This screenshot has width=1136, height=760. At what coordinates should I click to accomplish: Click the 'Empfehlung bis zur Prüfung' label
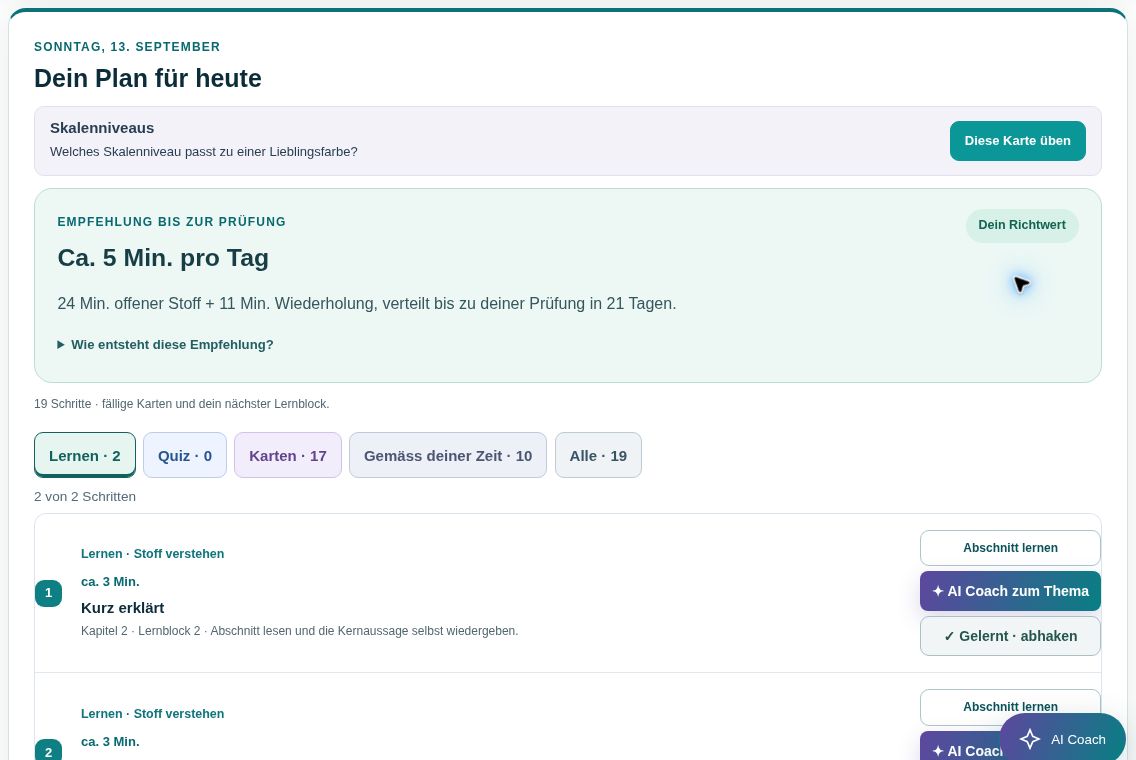point(172,222)
